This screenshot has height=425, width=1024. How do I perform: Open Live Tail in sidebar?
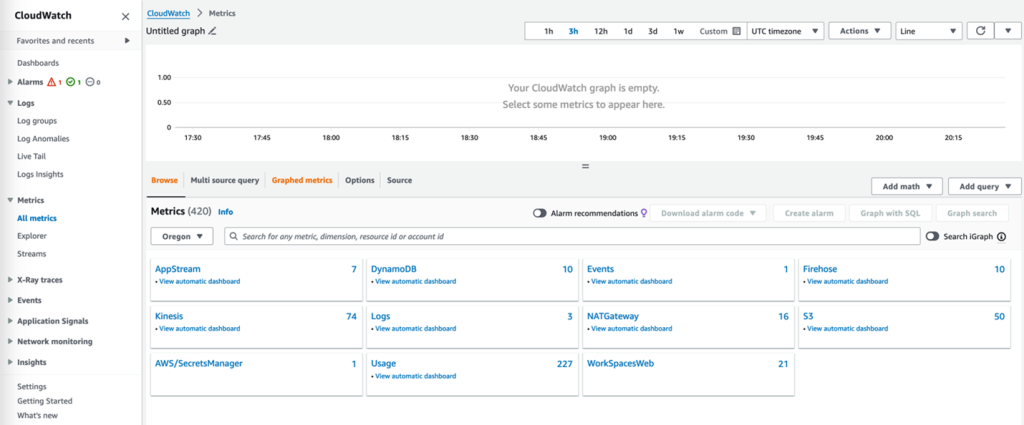(x=31, y=156)
